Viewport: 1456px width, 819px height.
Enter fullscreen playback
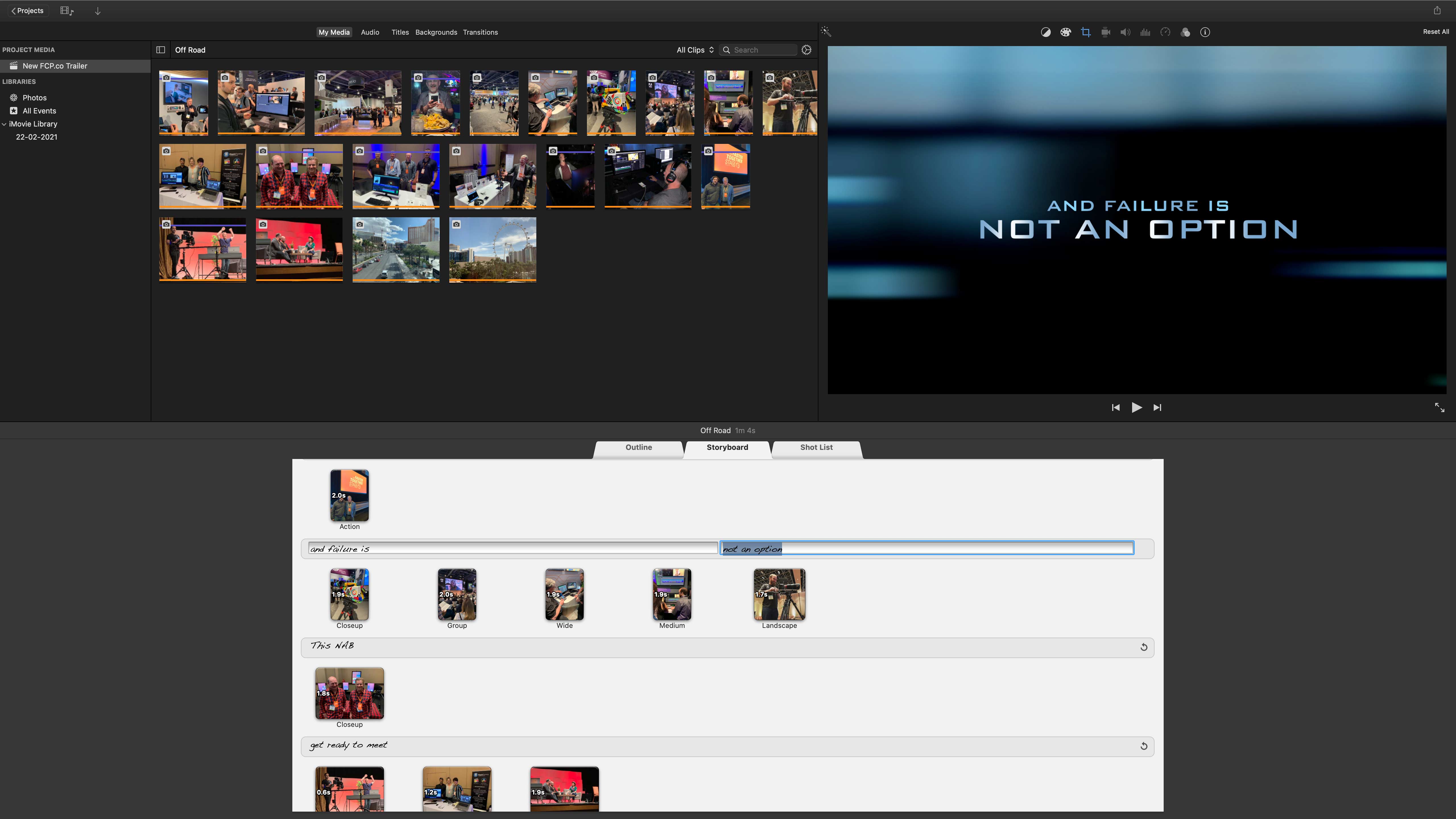[x=1440, y=408]
